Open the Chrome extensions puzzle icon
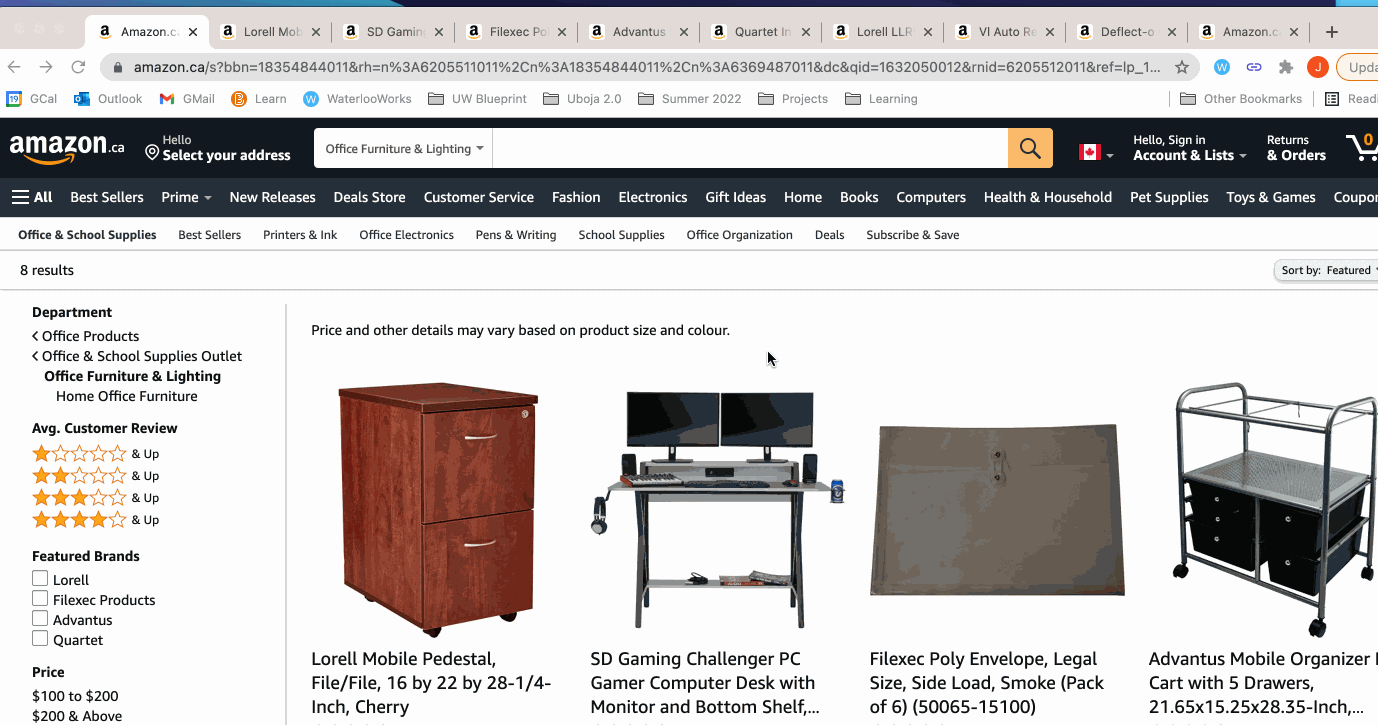Viewport: 1378px width, 725px height. coord(1286,67)
